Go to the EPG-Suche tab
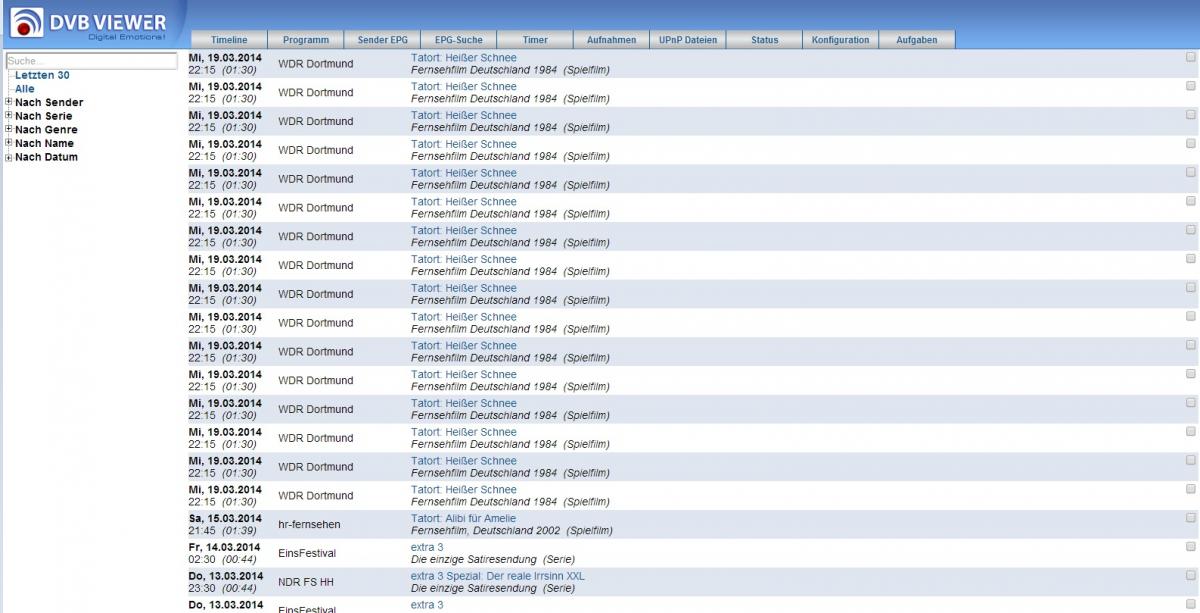 [x=458, y=40]
